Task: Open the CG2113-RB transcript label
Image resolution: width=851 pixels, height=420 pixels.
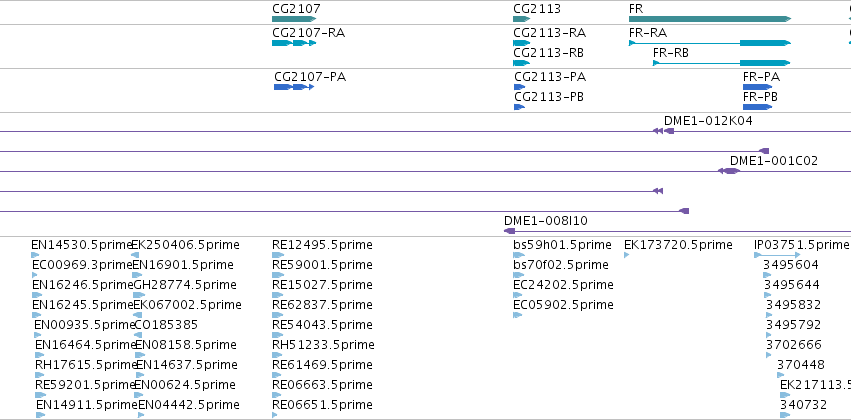Action: tap(548, 53)
